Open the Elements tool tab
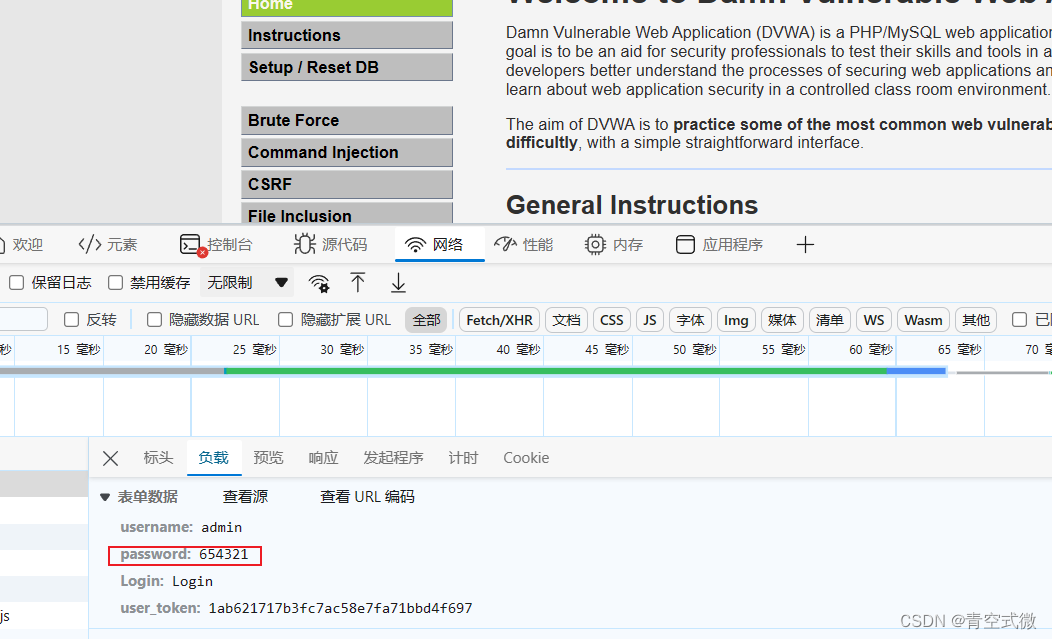The height and width of the screenshot is (639, 1052). tap(107, 245)
